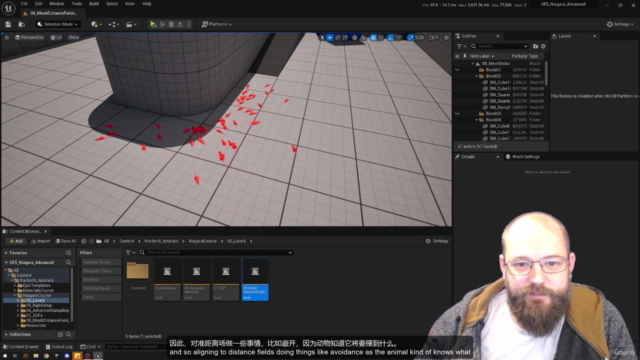This screenshot has height=360, width=640.
Task: Open the Add content to project dropdown
Action: coord(96,24)
